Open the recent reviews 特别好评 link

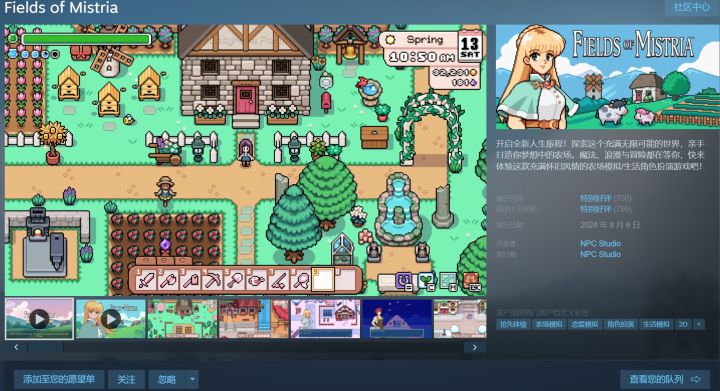pos(596,198)
